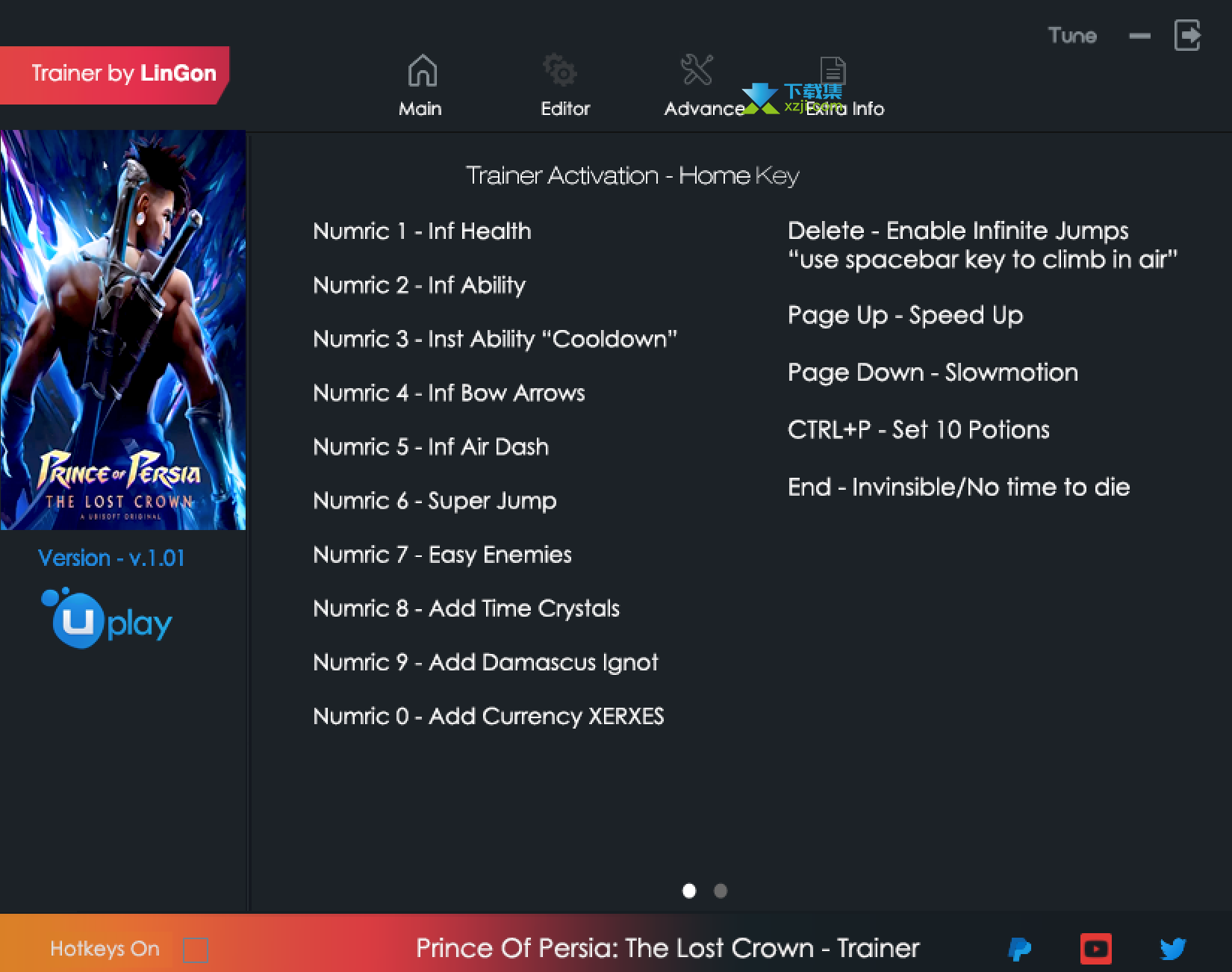Open the YouTube channel icon
This screenshot has width=1232, height=972.
(x=1096, y=949)
